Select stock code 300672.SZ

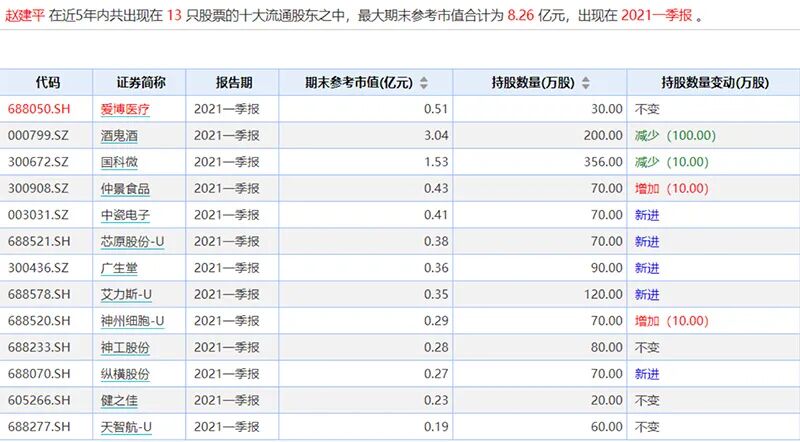(x=38, y=162)
